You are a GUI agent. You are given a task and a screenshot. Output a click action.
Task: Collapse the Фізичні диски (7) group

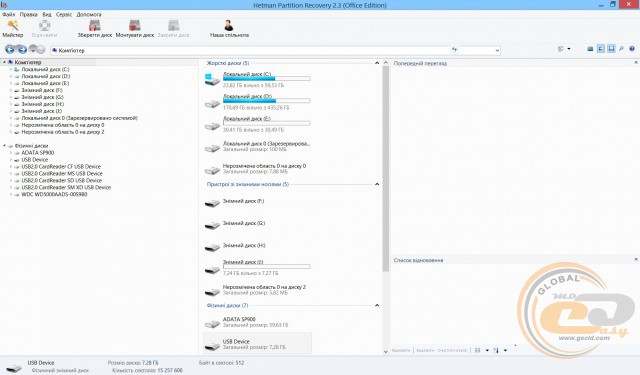click(x=377, y=305)
